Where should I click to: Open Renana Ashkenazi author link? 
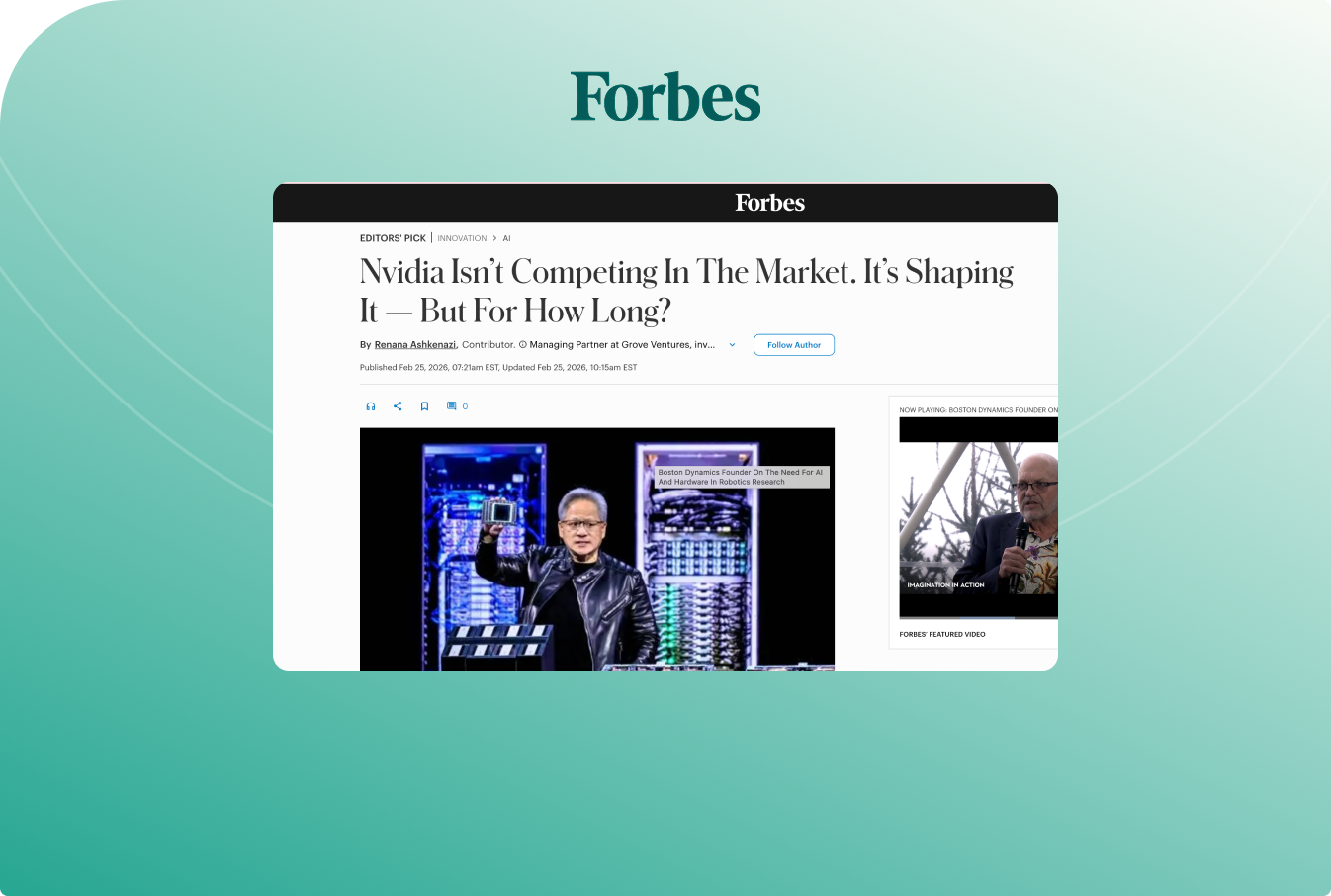[415, 345]
